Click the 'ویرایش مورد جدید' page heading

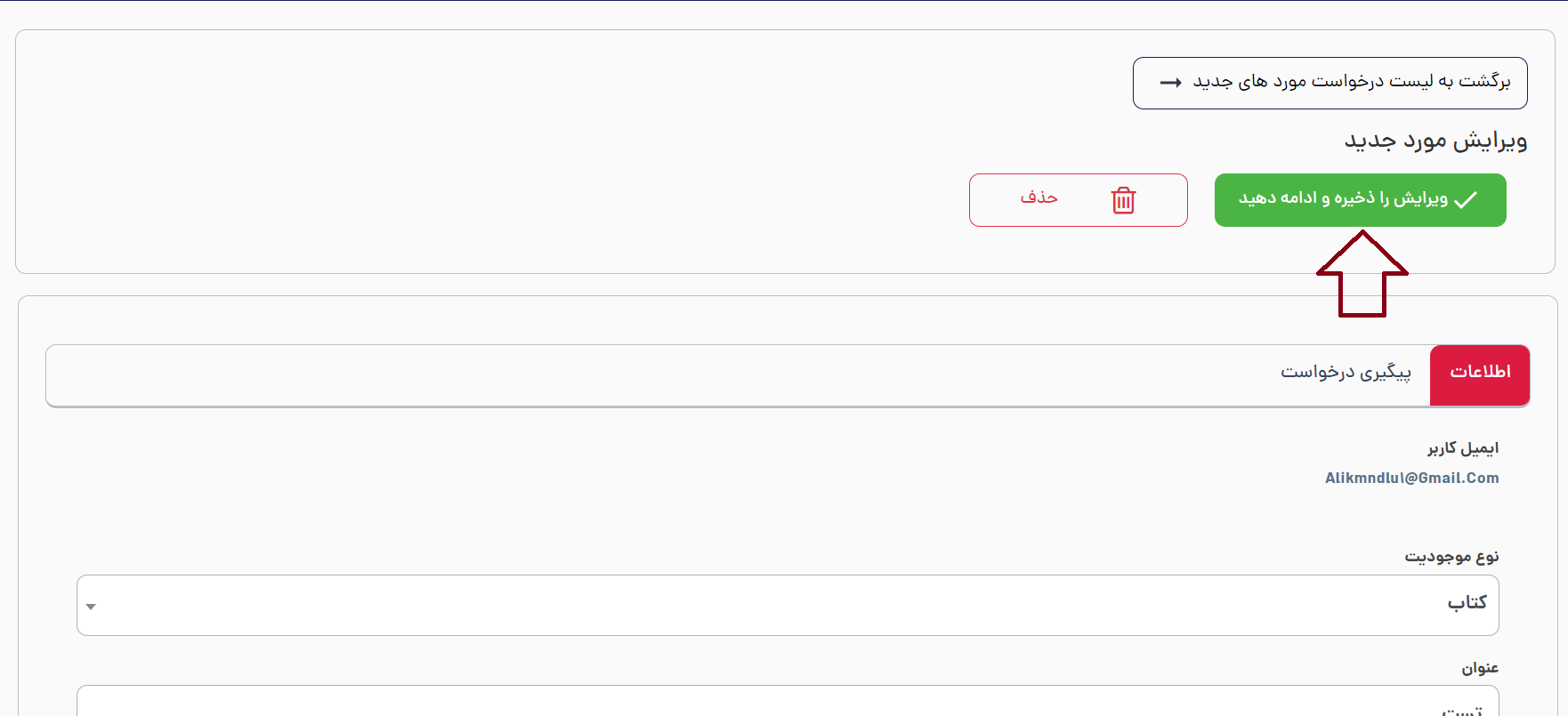[1435, 141]
